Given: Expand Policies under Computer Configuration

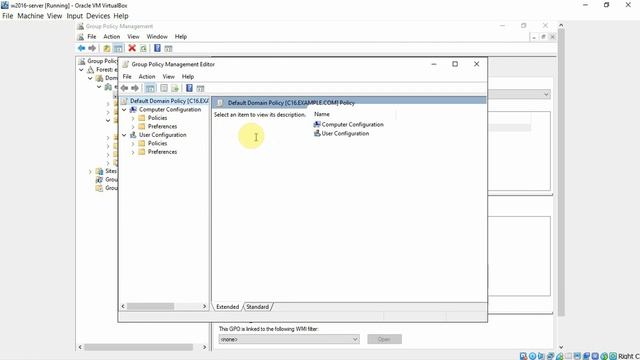Looking at the screenshot, I should tap(133, 118).
